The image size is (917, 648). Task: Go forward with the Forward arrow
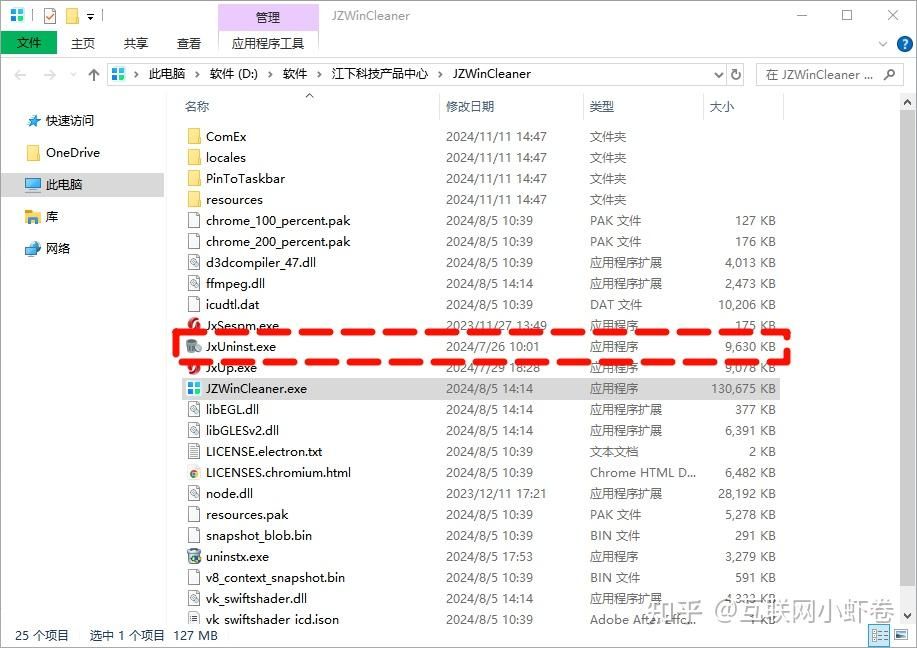point(50,75)
